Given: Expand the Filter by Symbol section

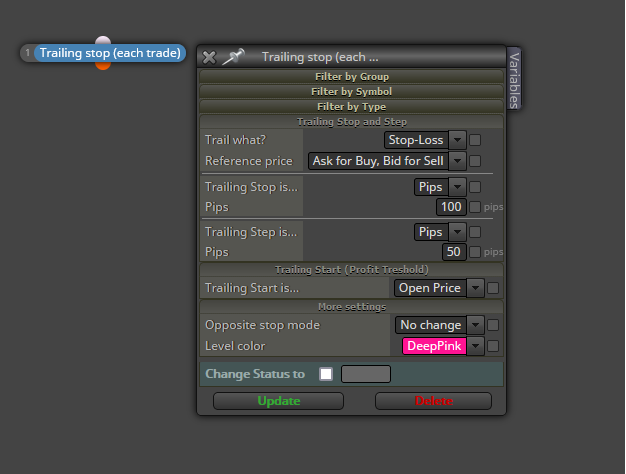Looking at the screenshot, I should [x=352, y=91].
